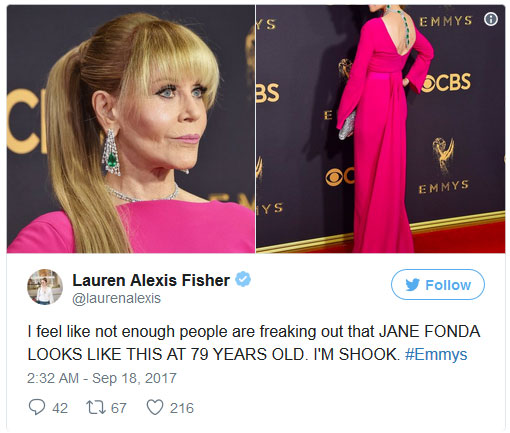Image resolution: width=510 pixels, height=433 pixels.
Task: Click the reply speech bubble icon
Action: (37, 407)
